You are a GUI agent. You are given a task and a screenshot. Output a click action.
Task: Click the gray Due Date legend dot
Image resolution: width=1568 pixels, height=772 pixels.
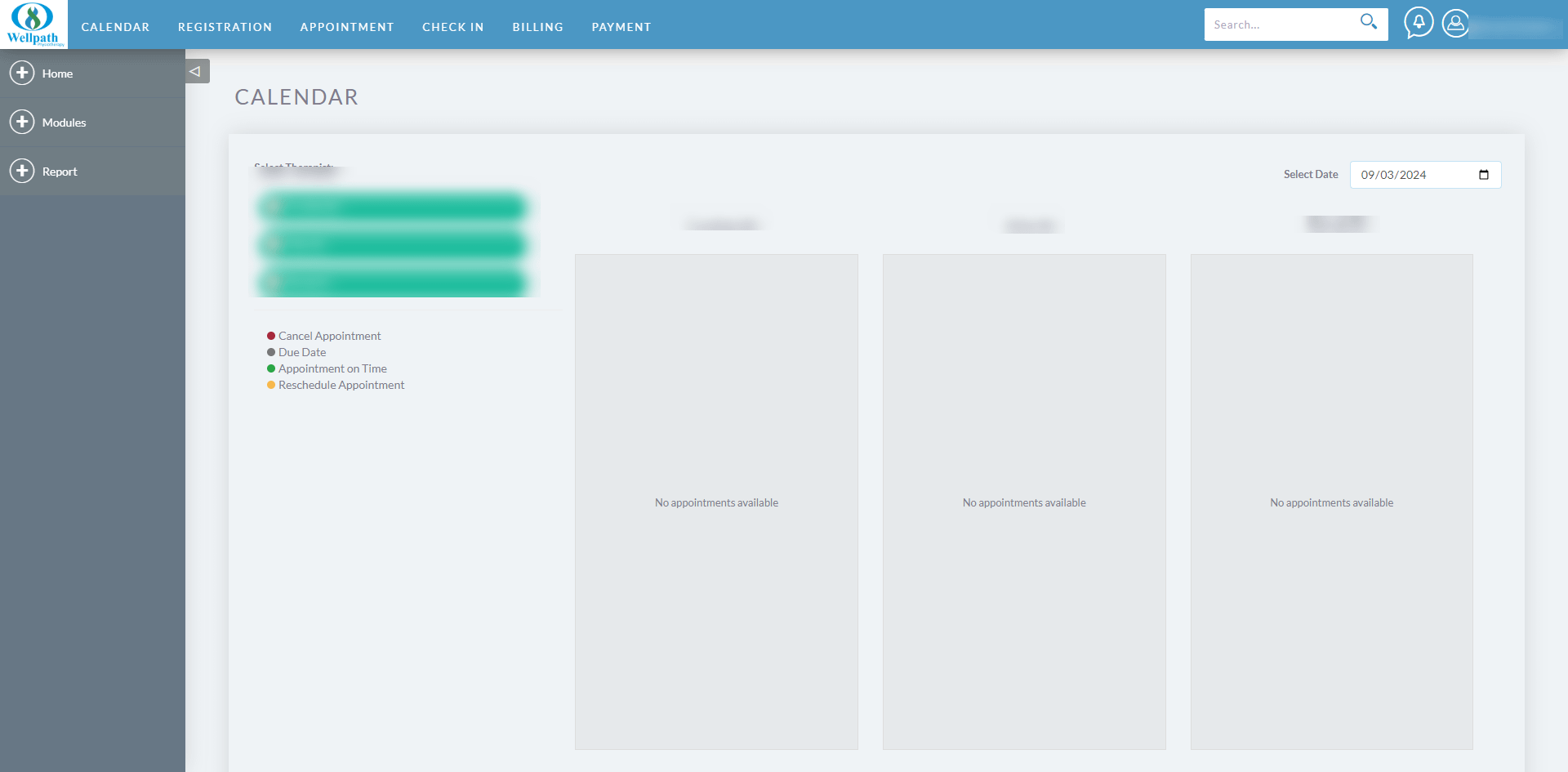(271, 352)
